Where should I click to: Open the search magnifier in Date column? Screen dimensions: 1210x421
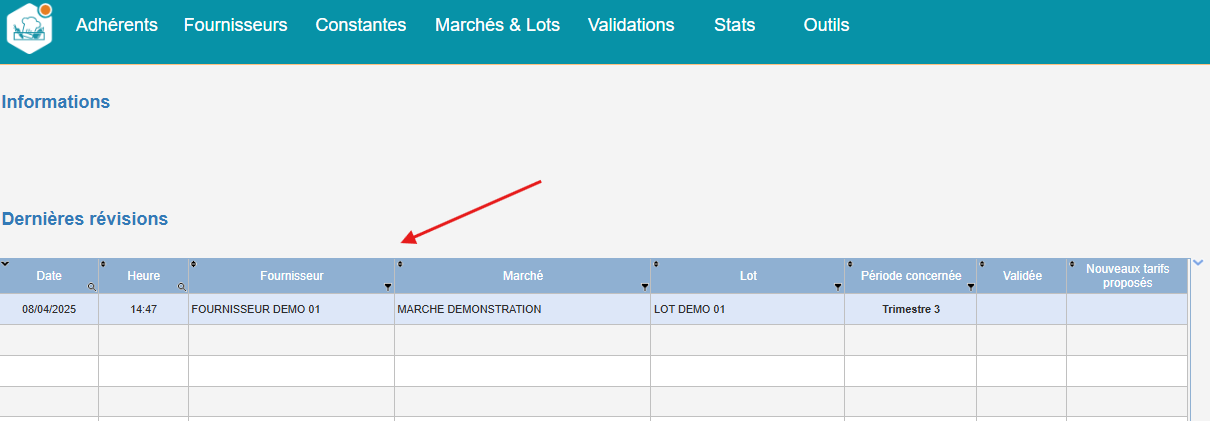point(92,287)
